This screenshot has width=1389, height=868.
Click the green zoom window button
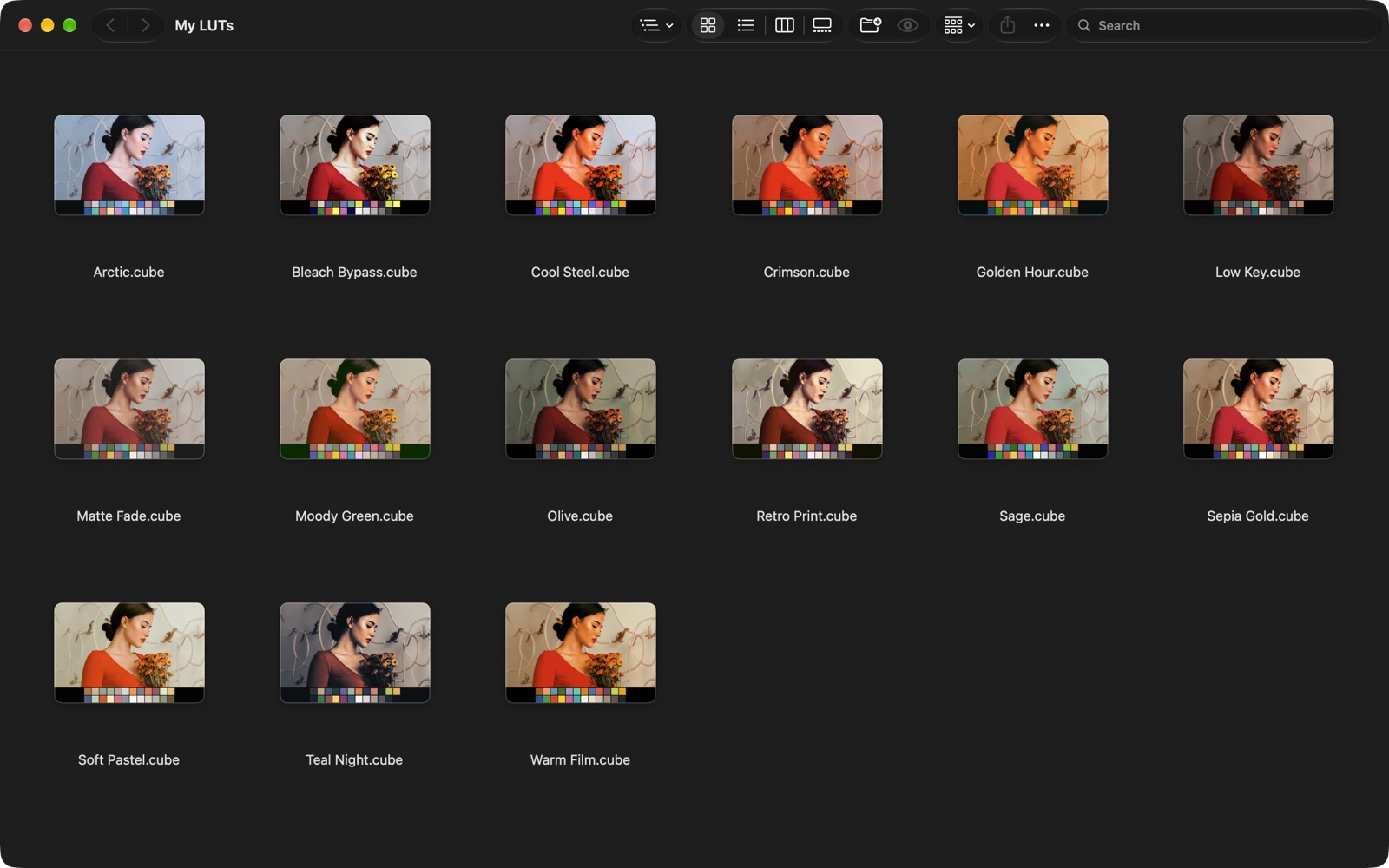coord(69,25)
